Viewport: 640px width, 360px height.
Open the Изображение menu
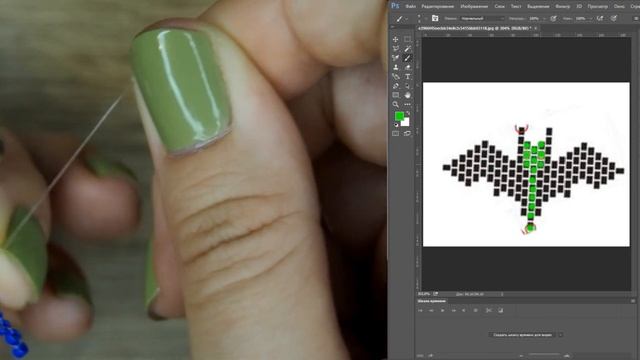click(x=474, y=7)
